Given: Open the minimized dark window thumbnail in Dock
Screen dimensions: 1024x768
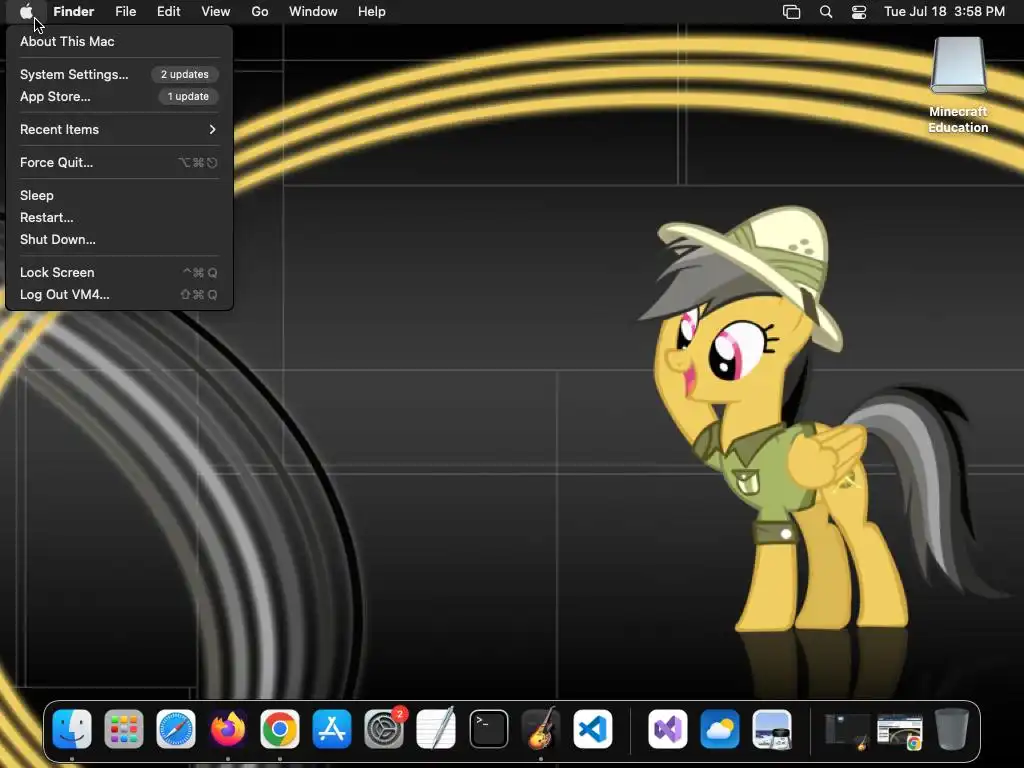Looking at the screenshot, I should click(x=847, y=730).
